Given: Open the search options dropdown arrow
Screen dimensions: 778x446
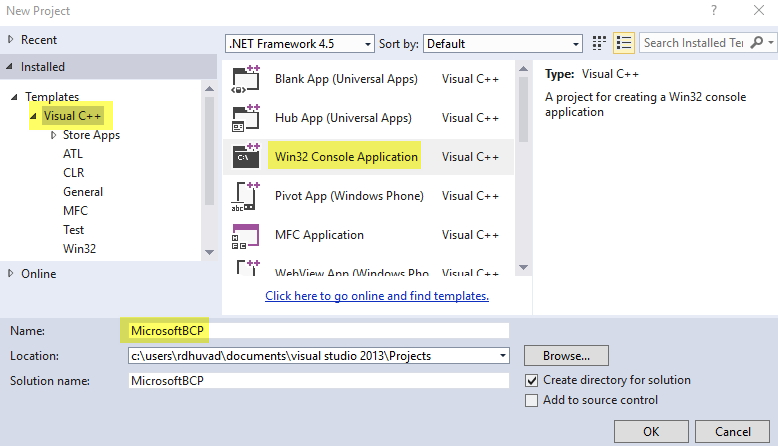Looking at the screenshot, I should pyautogui.click(x=771, y=43).
